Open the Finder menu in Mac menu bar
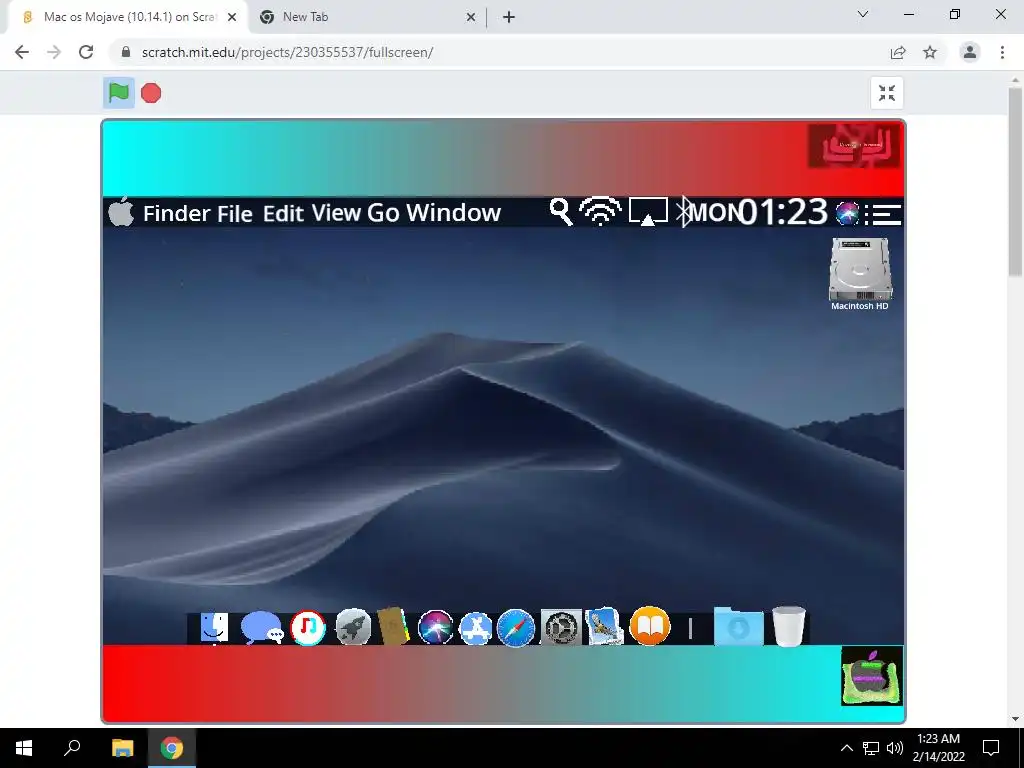 [x=176, y=213]
